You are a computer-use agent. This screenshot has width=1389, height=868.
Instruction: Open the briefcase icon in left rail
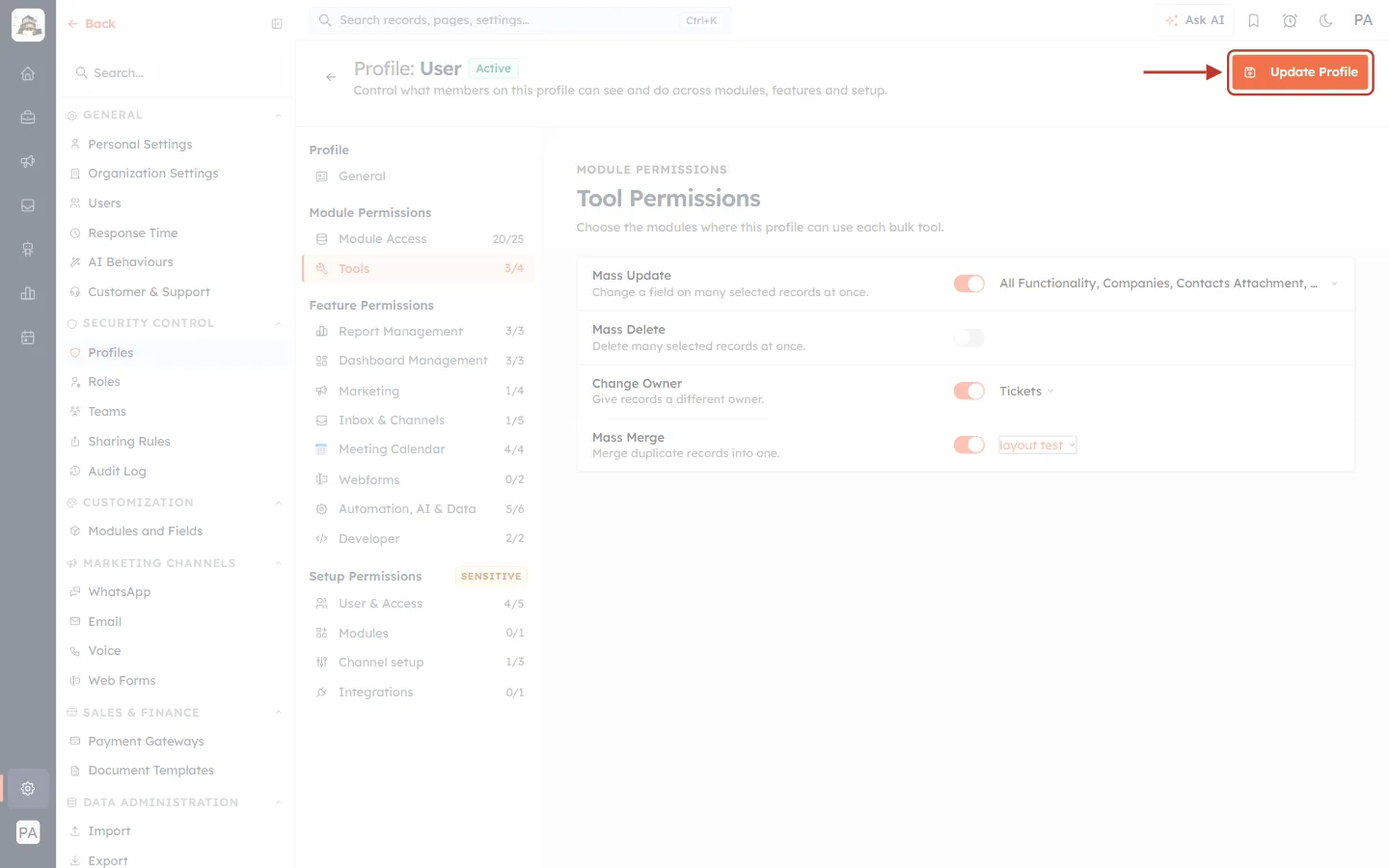(x=28, y=118)
